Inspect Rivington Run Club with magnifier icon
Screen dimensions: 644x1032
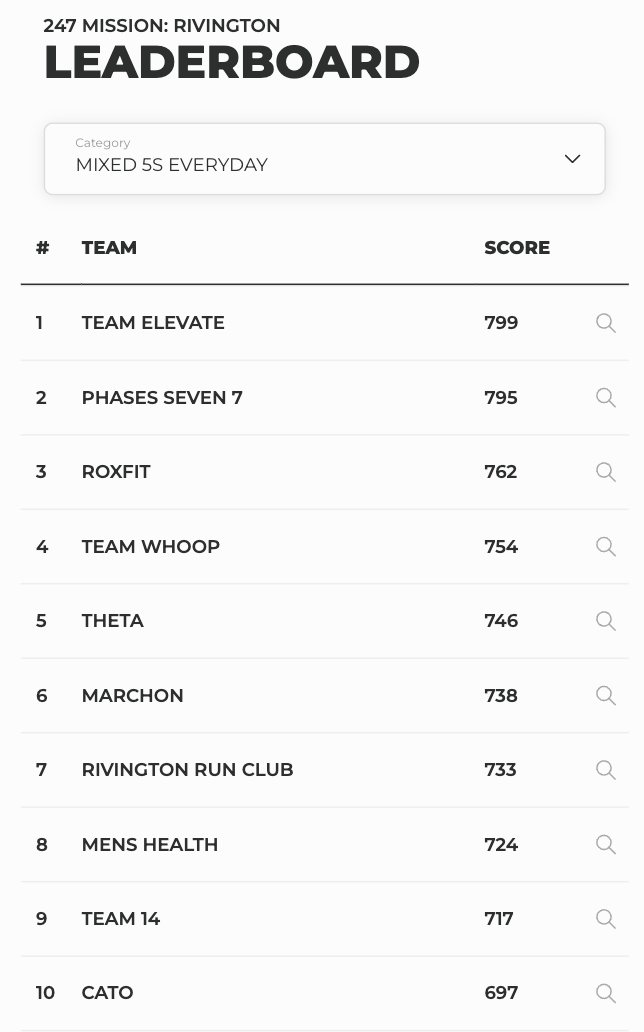pyautogui.click(x=606, y=770)
